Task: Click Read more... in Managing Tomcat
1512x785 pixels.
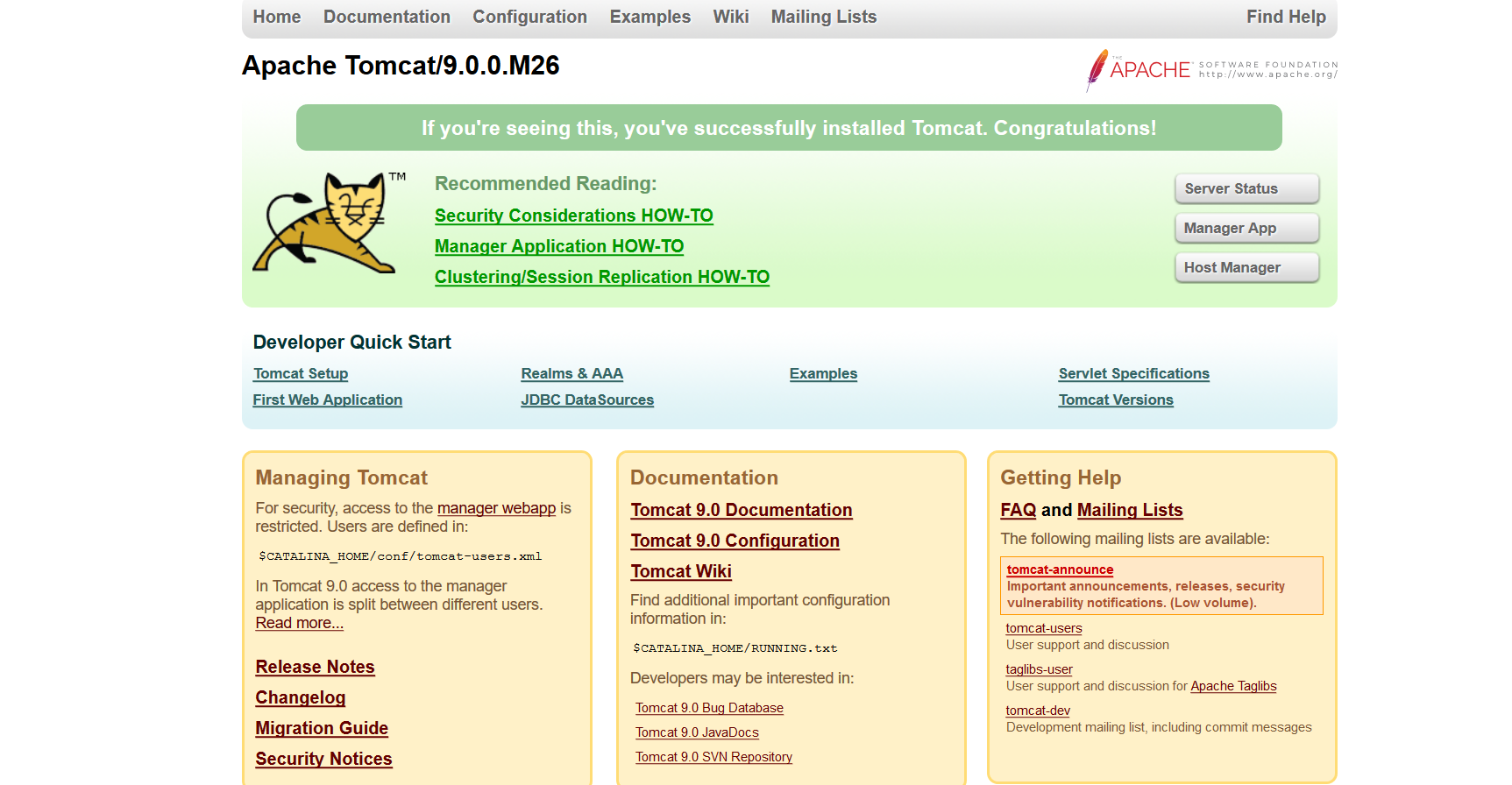Action: tap(300, 623)
